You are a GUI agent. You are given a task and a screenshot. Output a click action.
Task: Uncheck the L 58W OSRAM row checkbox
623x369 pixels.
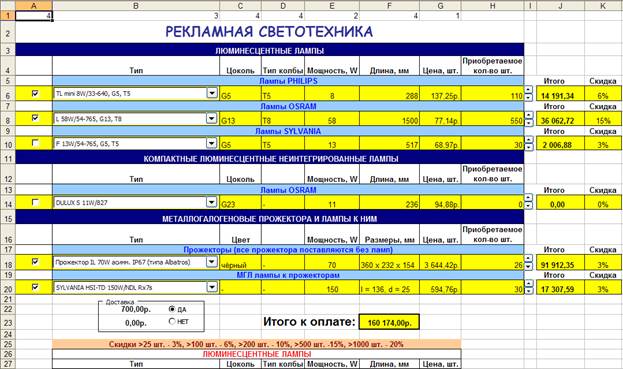pyautogui.click(x=35, y=118)
